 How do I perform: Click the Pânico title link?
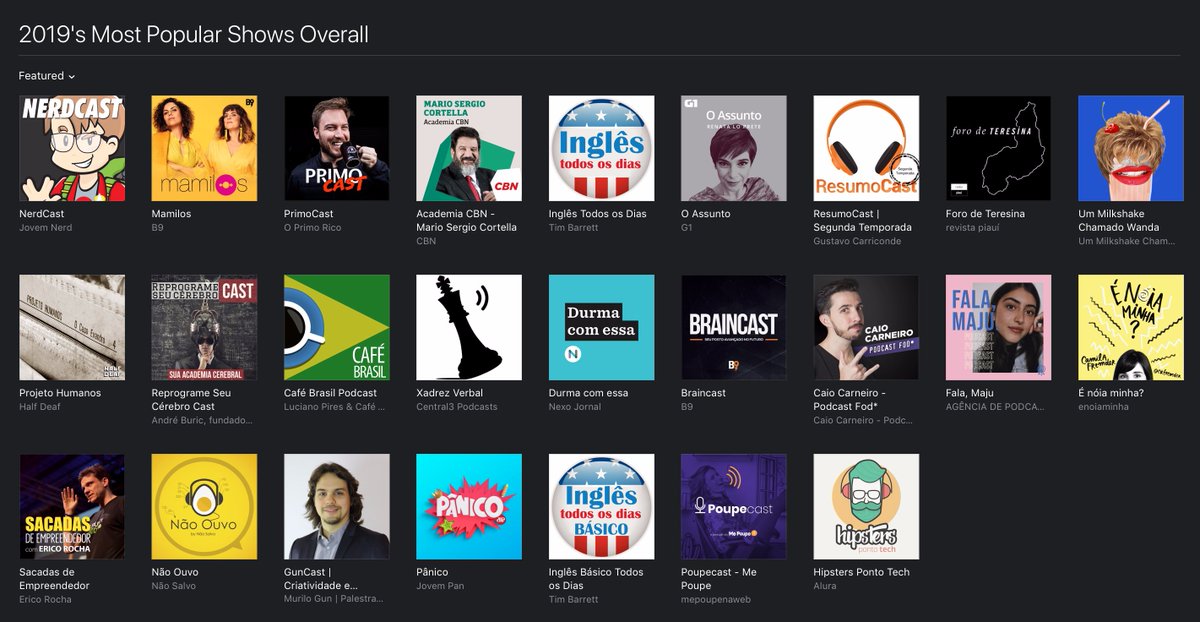tap(432, 572)
